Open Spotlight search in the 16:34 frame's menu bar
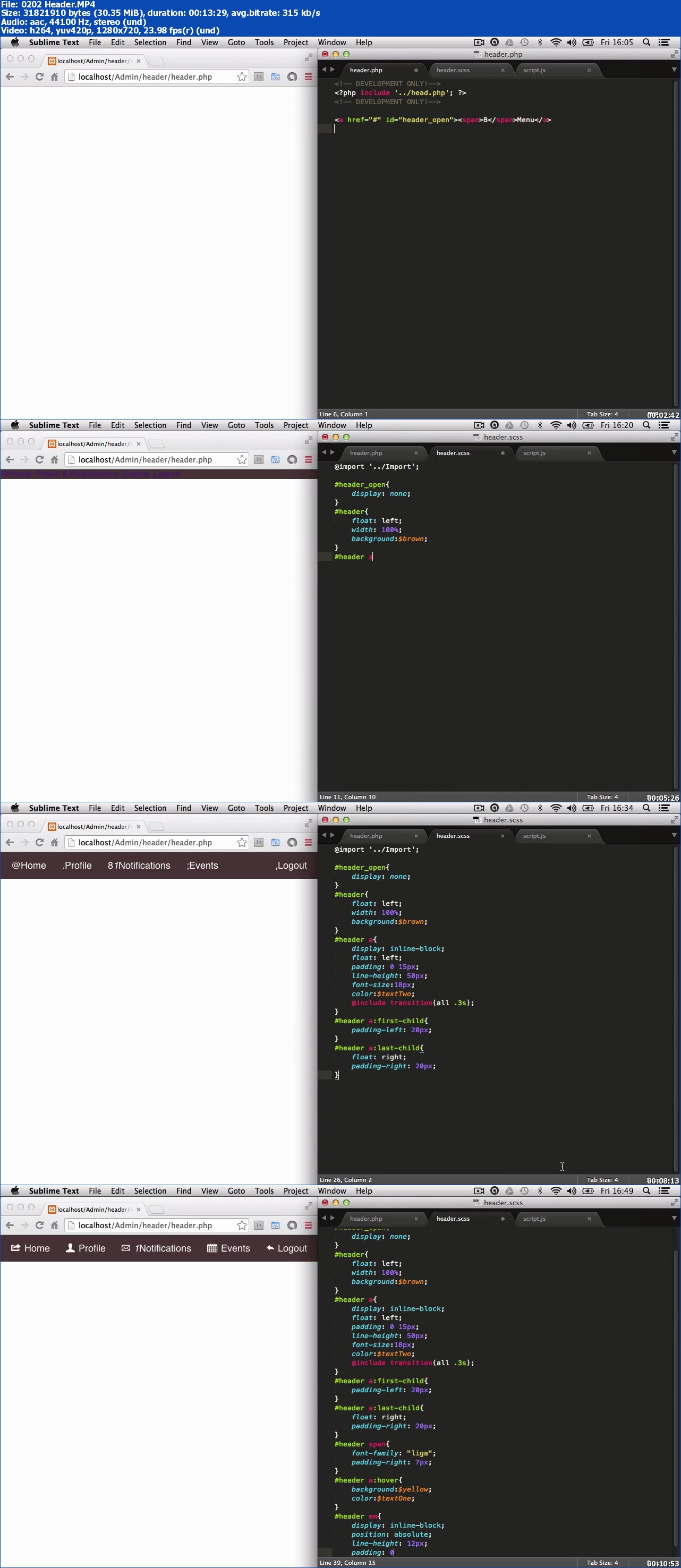Screen dimensions: 681x1568 (x=646, y=808)
